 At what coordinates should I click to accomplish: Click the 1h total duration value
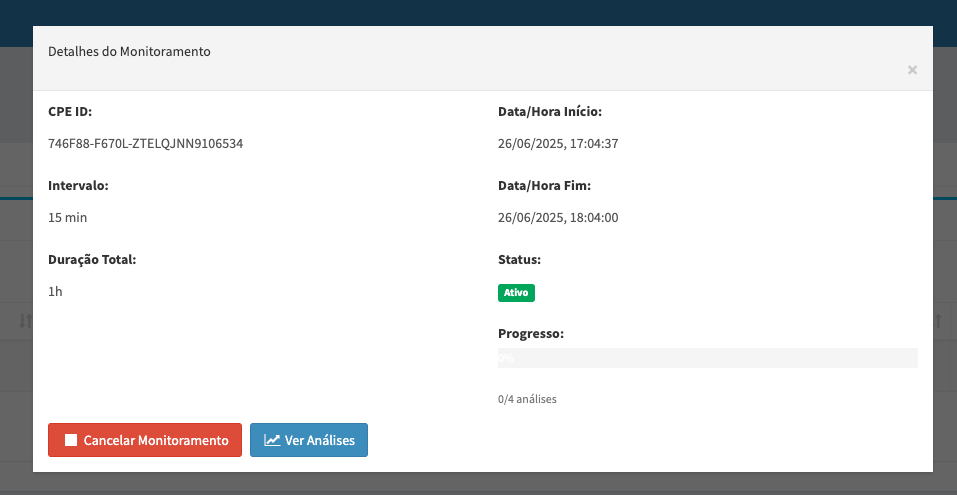(55, 292)
